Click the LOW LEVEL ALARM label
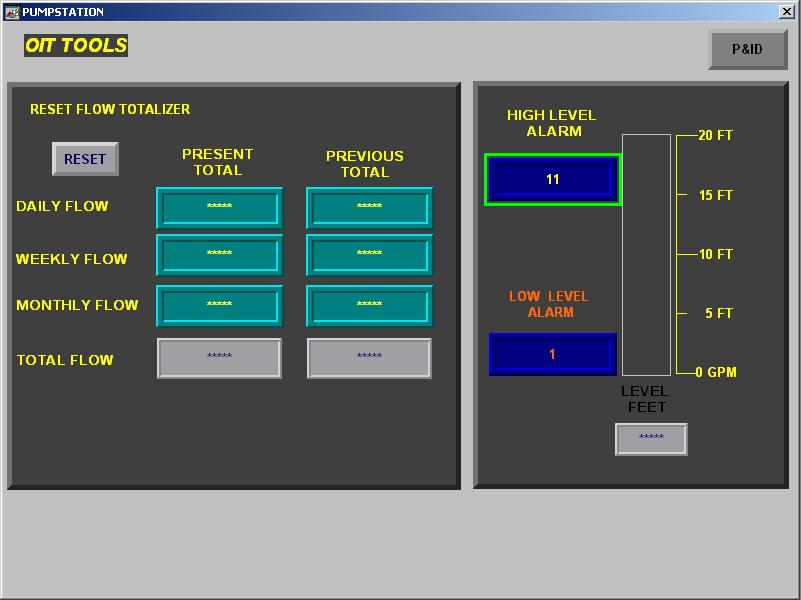Viewport: 801px width, 600px height. 549,304
